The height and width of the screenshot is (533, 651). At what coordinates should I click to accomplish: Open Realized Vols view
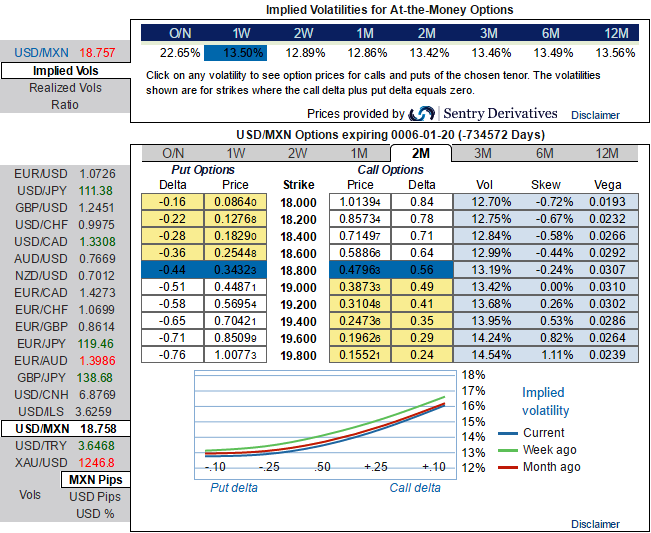pos(64,88)
